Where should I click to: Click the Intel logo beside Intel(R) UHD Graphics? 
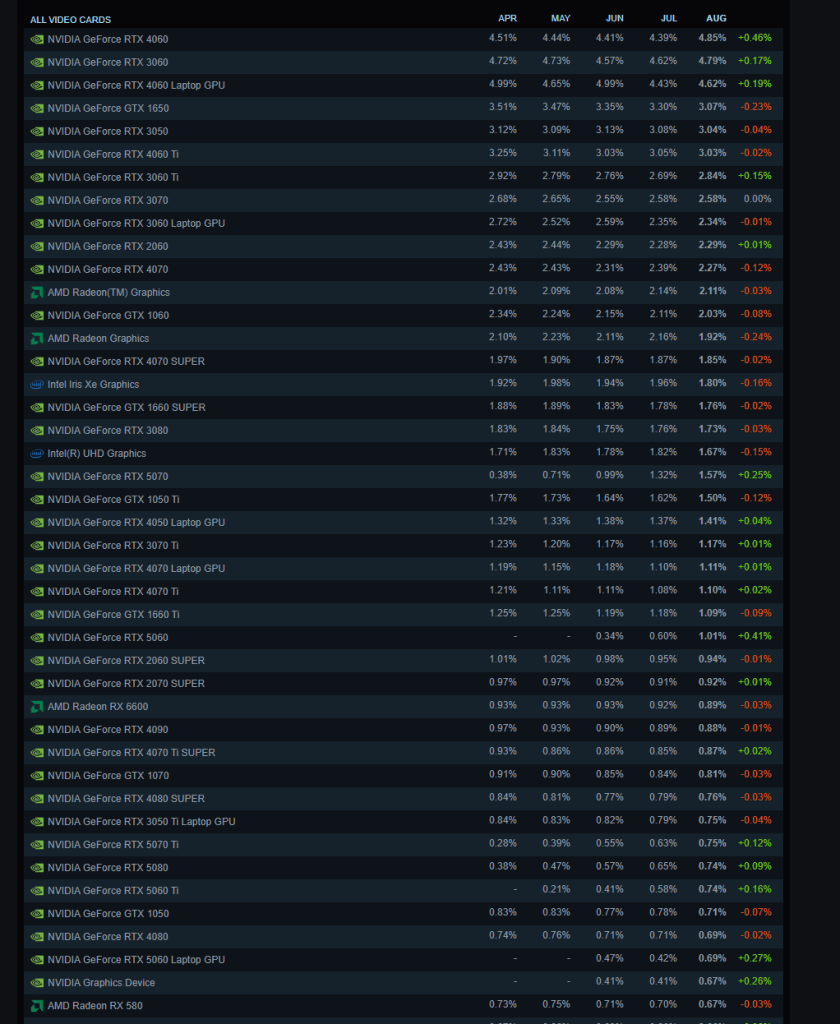[37, 453]
